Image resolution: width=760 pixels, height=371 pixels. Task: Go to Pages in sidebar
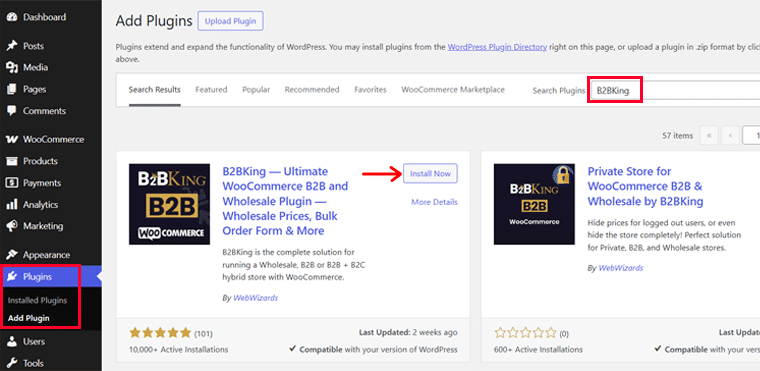(x=35, y=89)
